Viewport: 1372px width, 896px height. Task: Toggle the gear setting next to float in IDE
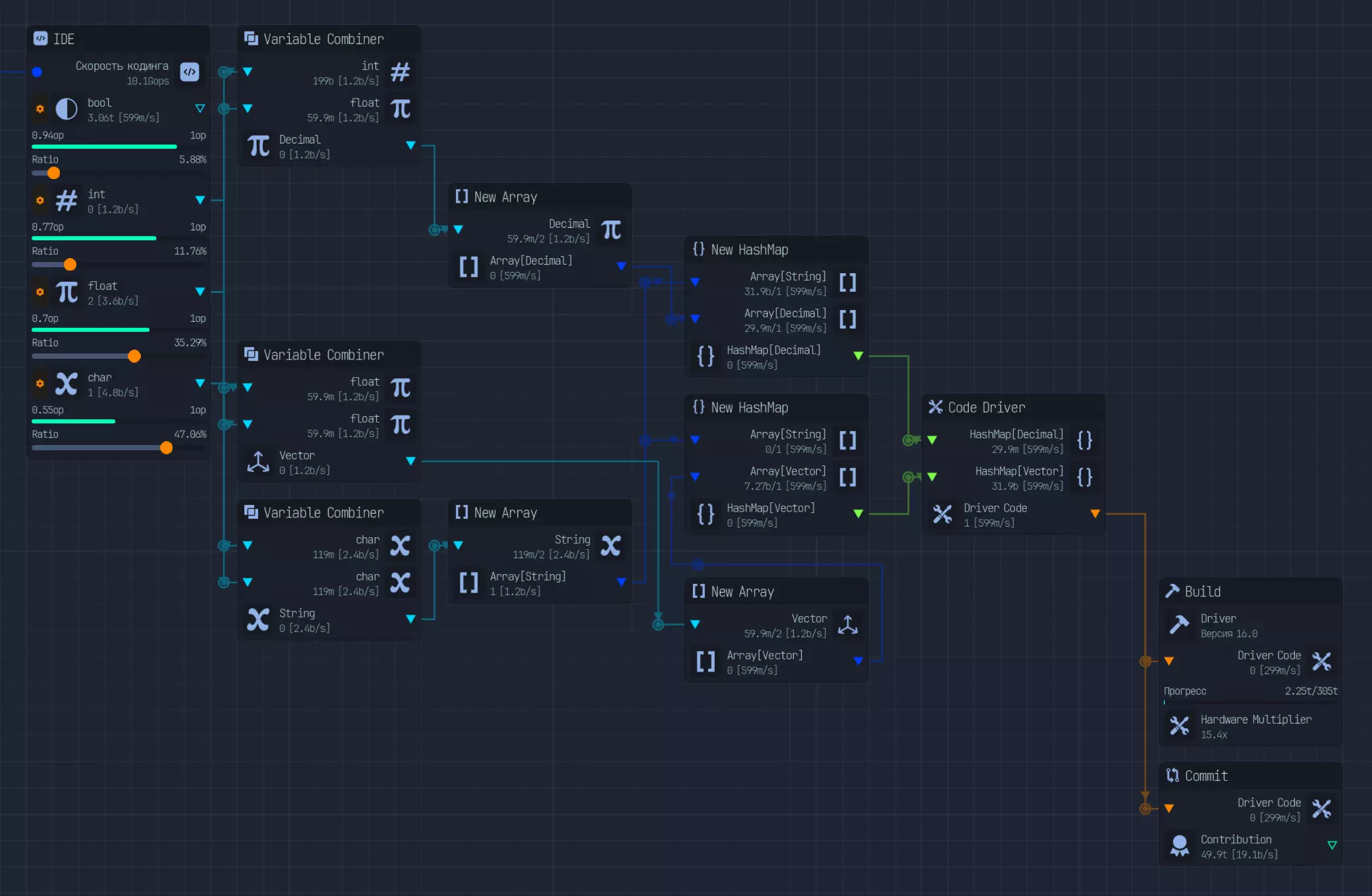(40, 292)
